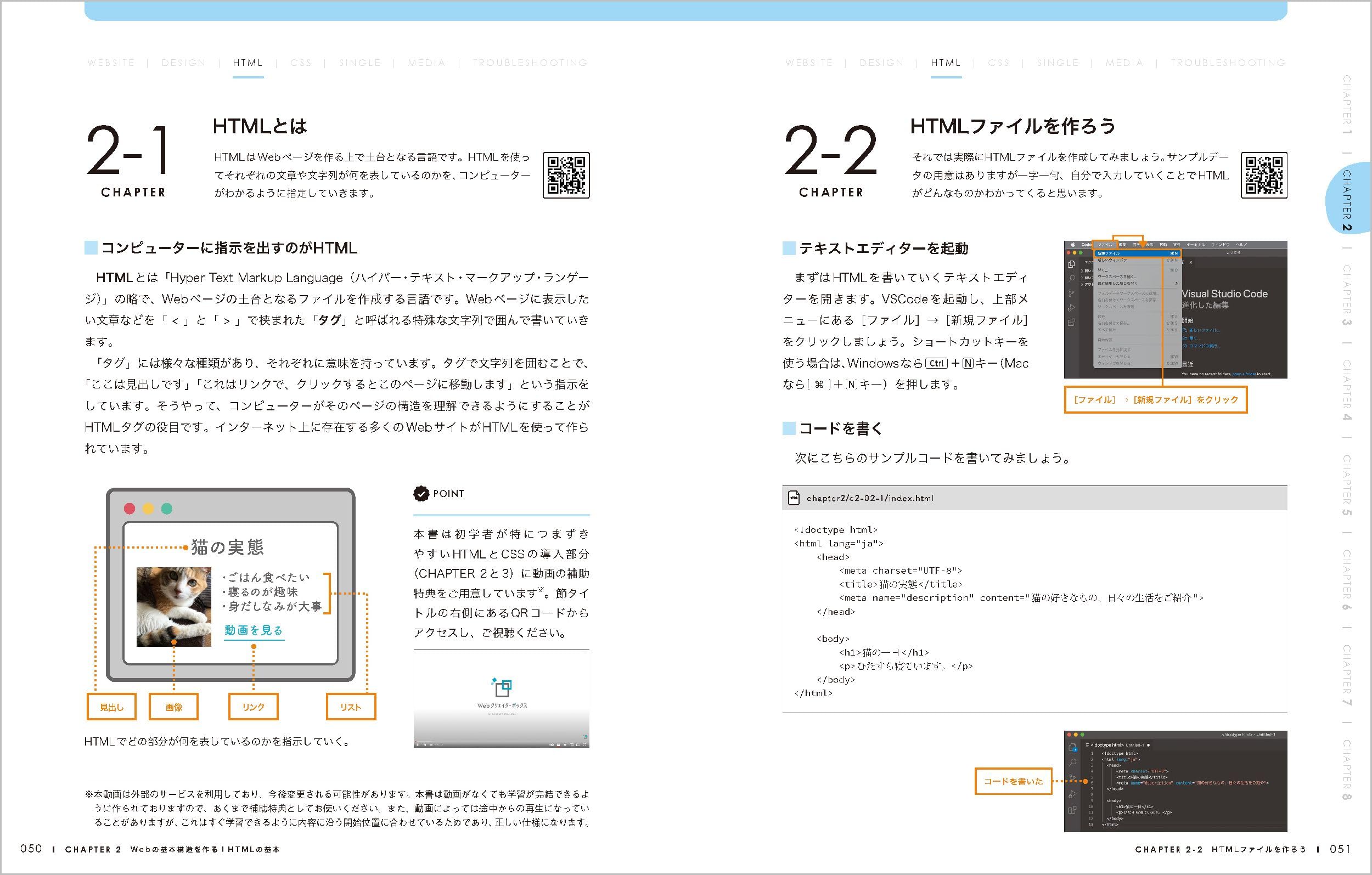1372x875 pixels.
Task: Click Search magnifier icon in upper VS Code screenshot
Action: pos(1071,279)
